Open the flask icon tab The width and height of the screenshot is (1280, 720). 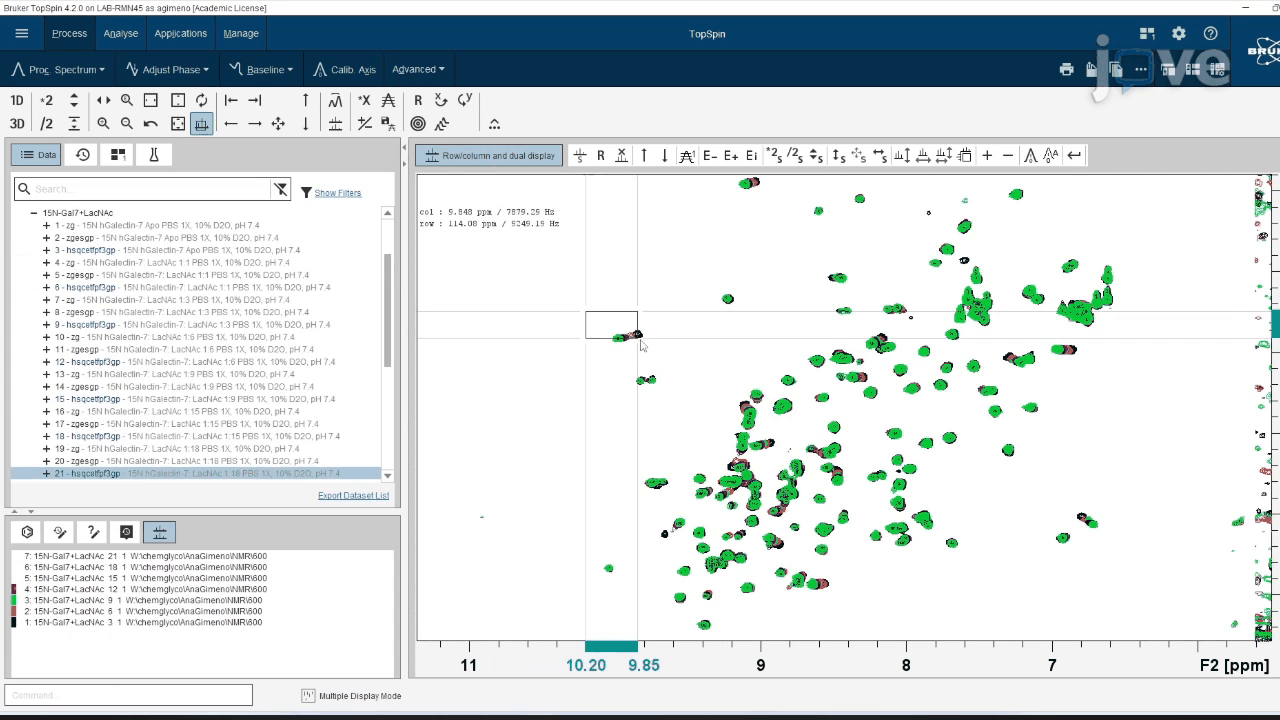click(x=154, y=155)
